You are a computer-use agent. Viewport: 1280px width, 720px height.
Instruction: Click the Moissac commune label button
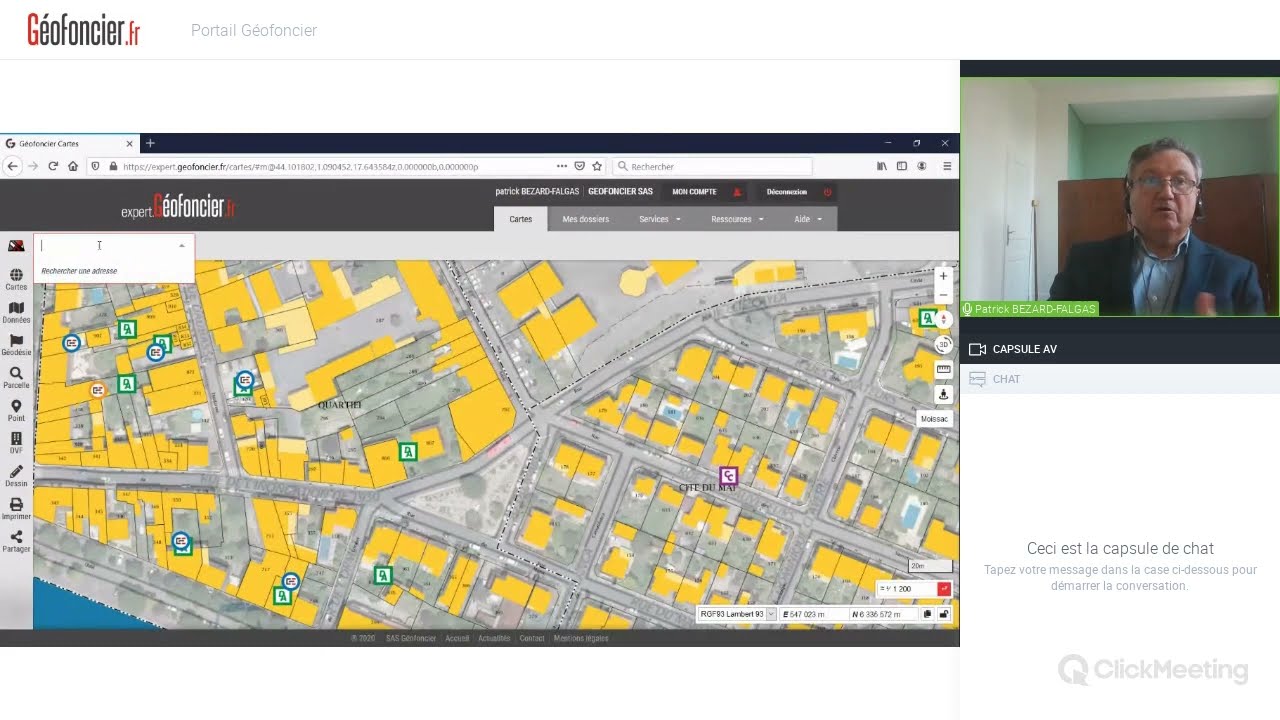[934, 419]
